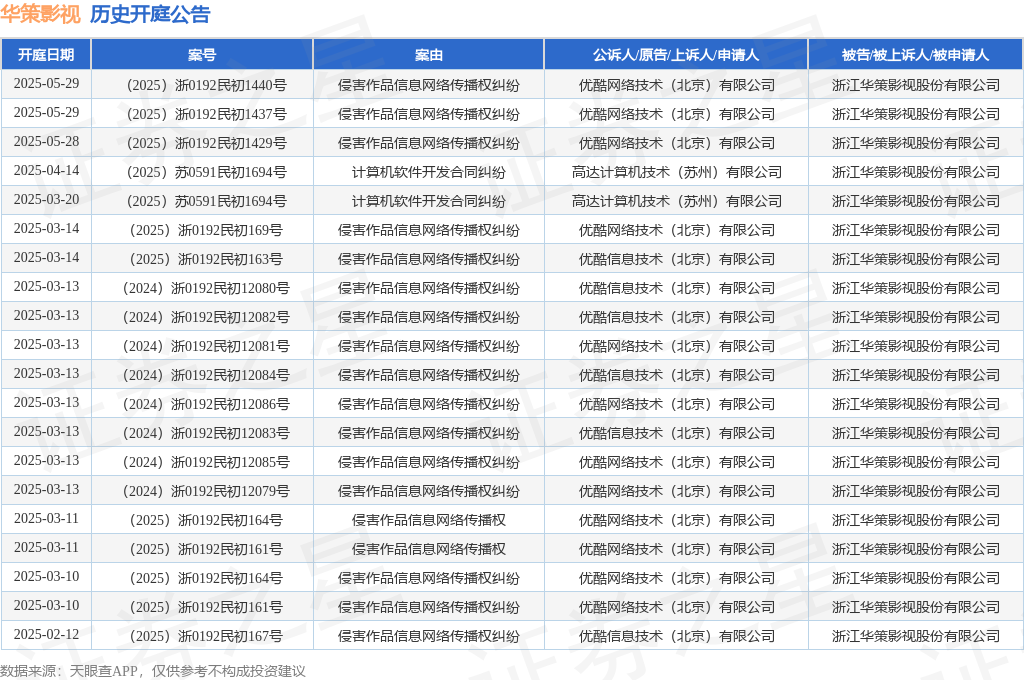The width and height of the screenshot is (1024, 680).
Task: Click the date 2025-03-20
Action: point(46,199)
